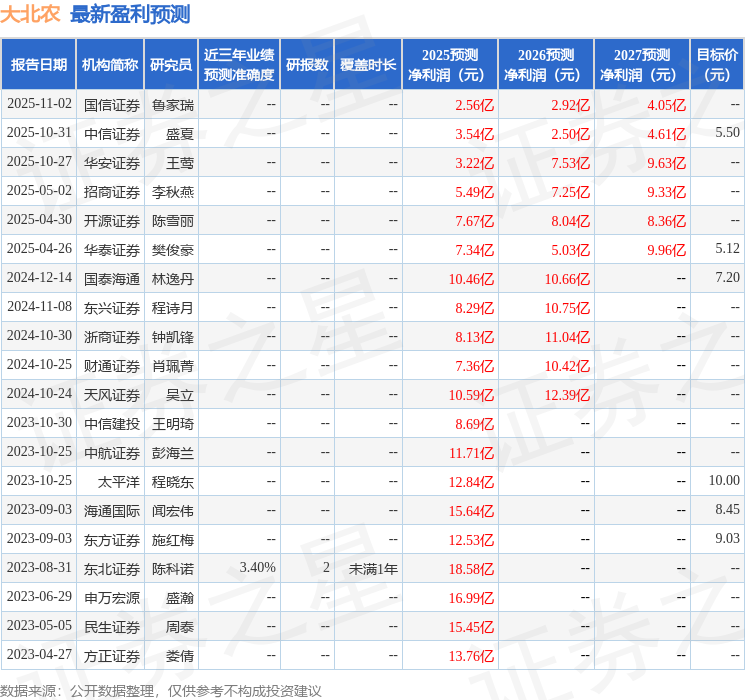Click the 华安证券 institution cell

(x=112, y=163)
